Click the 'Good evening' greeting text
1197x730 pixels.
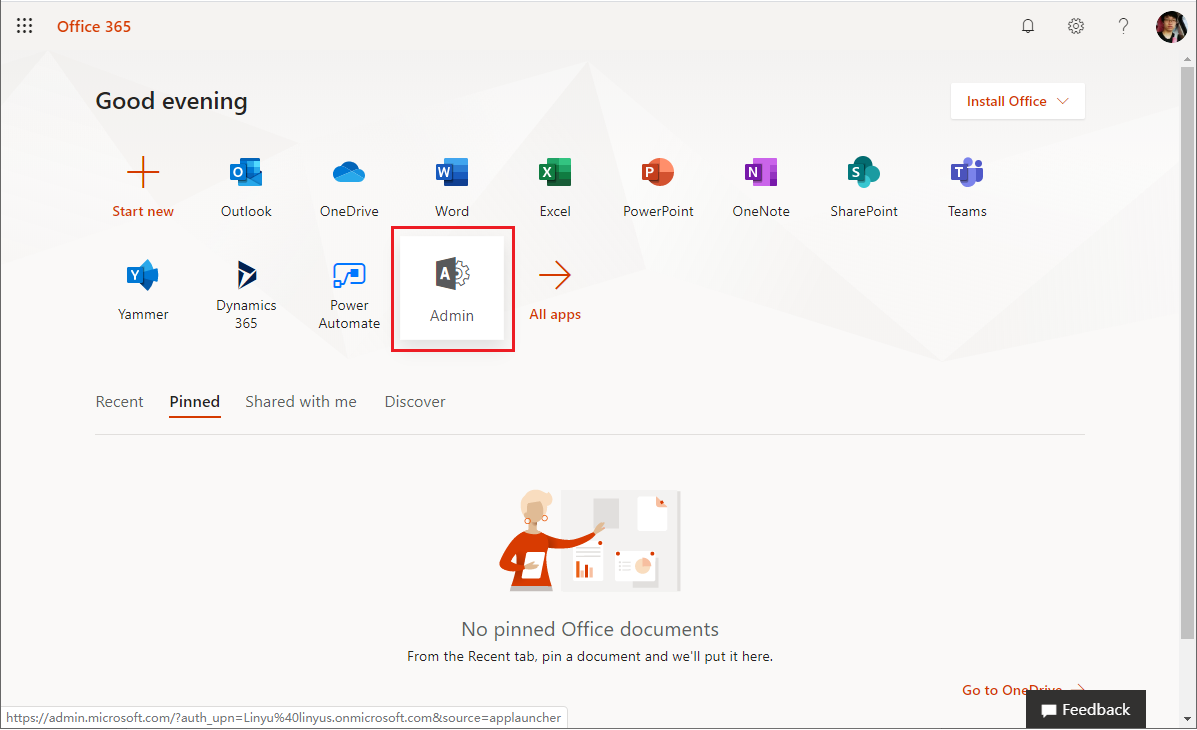tap(171, 101)
